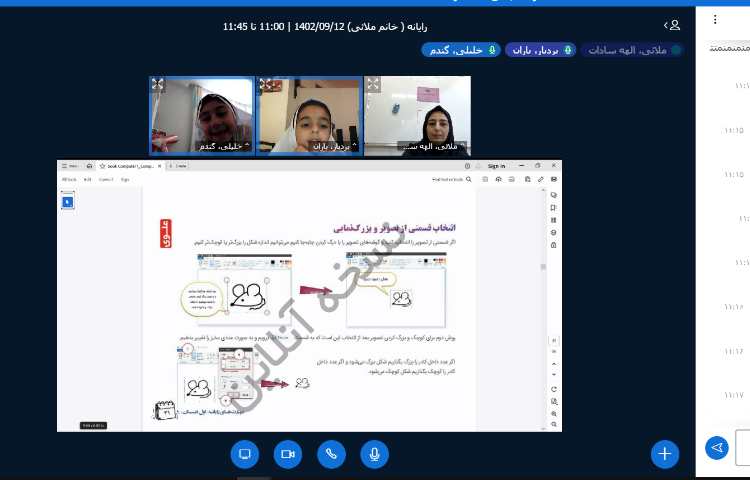Open the Menu hamburger in the PDF reader
The image size is (750, 480).
[70, 166]
